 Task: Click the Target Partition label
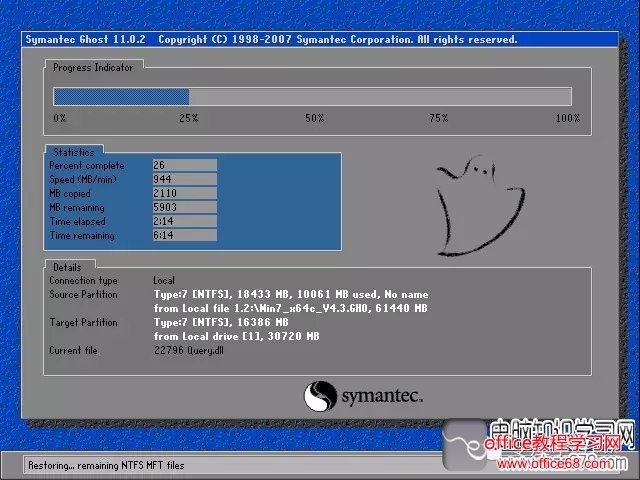pyautogui.click(x=83, y=322)
